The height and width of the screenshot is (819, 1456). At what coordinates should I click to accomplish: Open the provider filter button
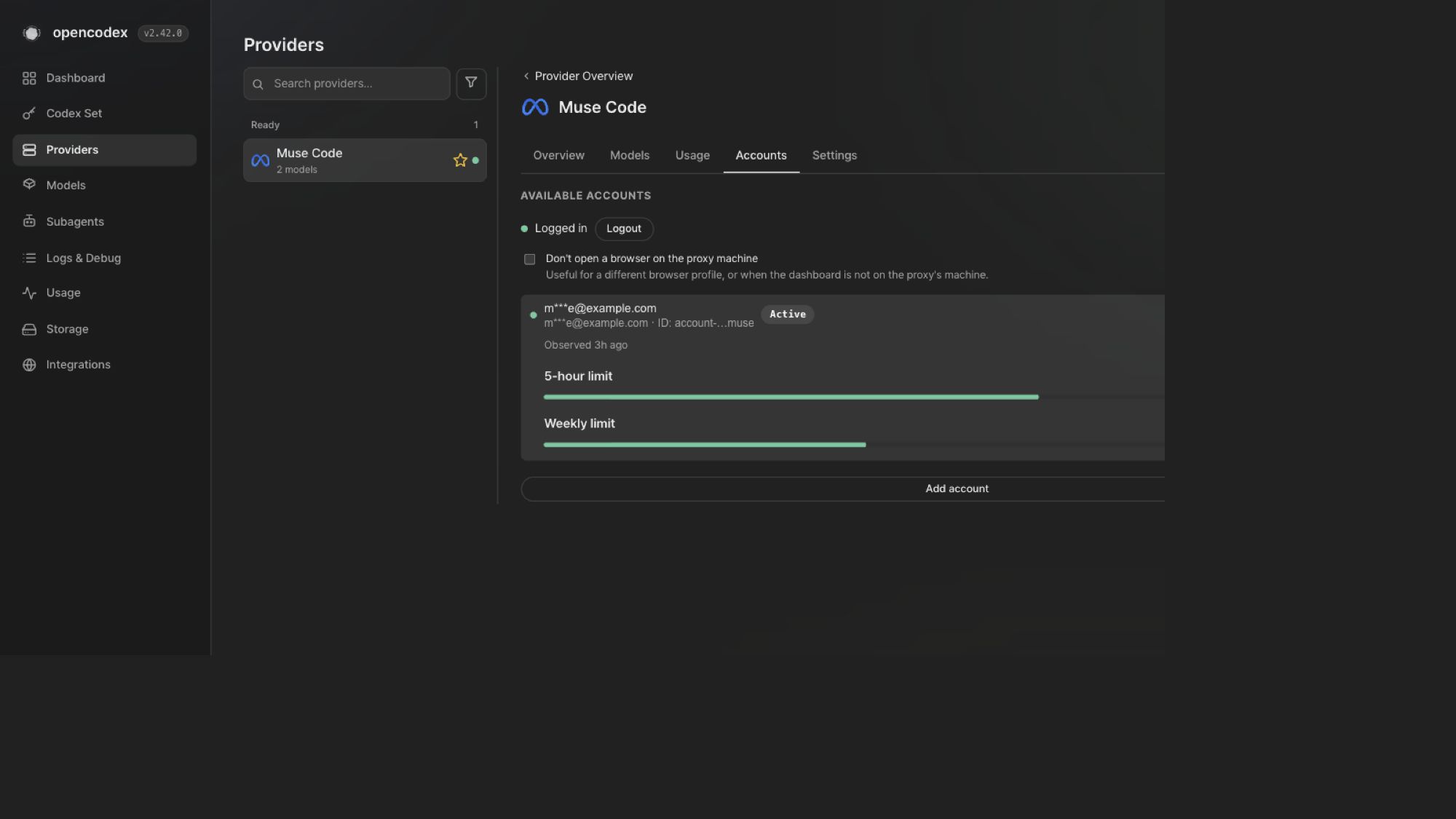[471, 83]
